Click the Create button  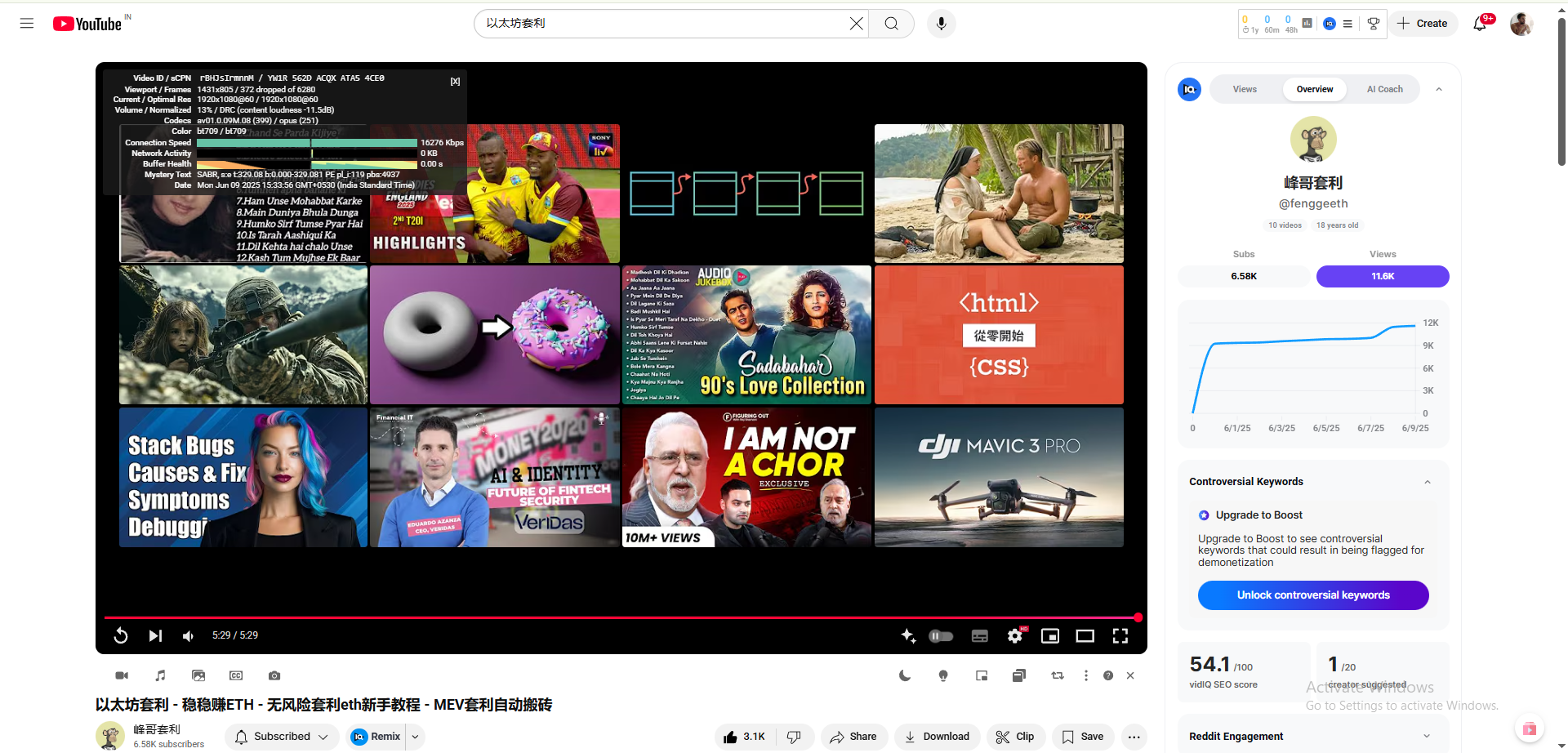pyautogui.click(x=1423, y=24)
